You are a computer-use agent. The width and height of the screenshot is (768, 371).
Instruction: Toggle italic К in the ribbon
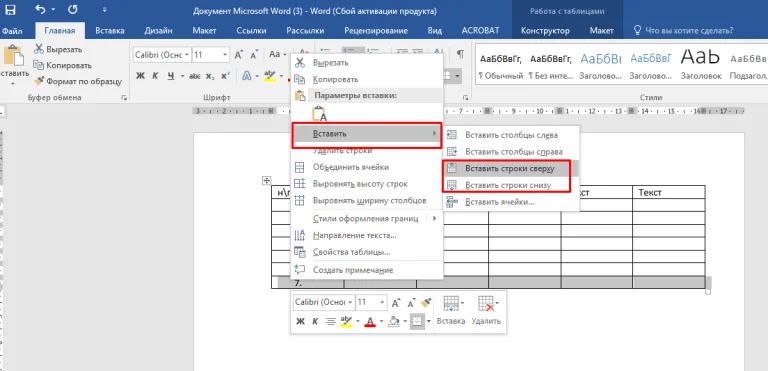pyautogui.click(x=155, y=76)
